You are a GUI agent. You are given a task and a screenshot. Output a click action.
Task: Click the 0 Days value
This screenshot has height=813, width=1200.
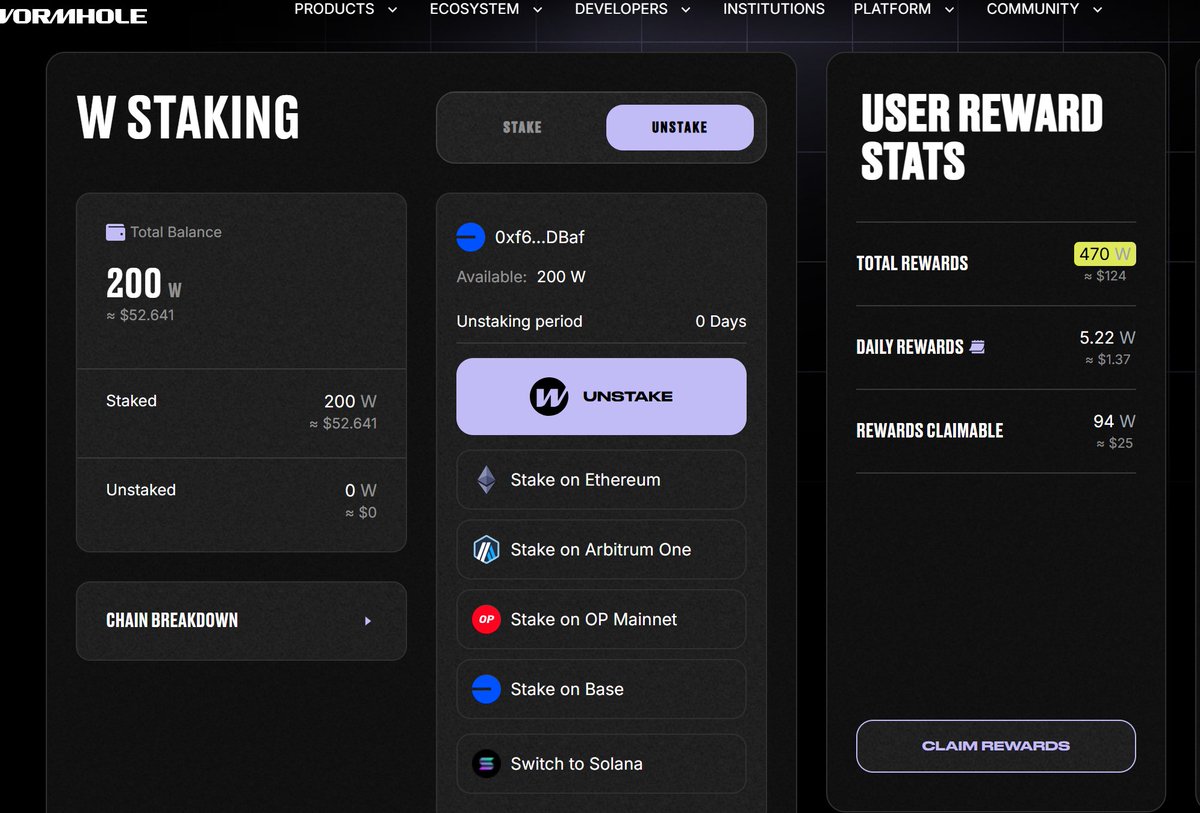tap(721, 321)
